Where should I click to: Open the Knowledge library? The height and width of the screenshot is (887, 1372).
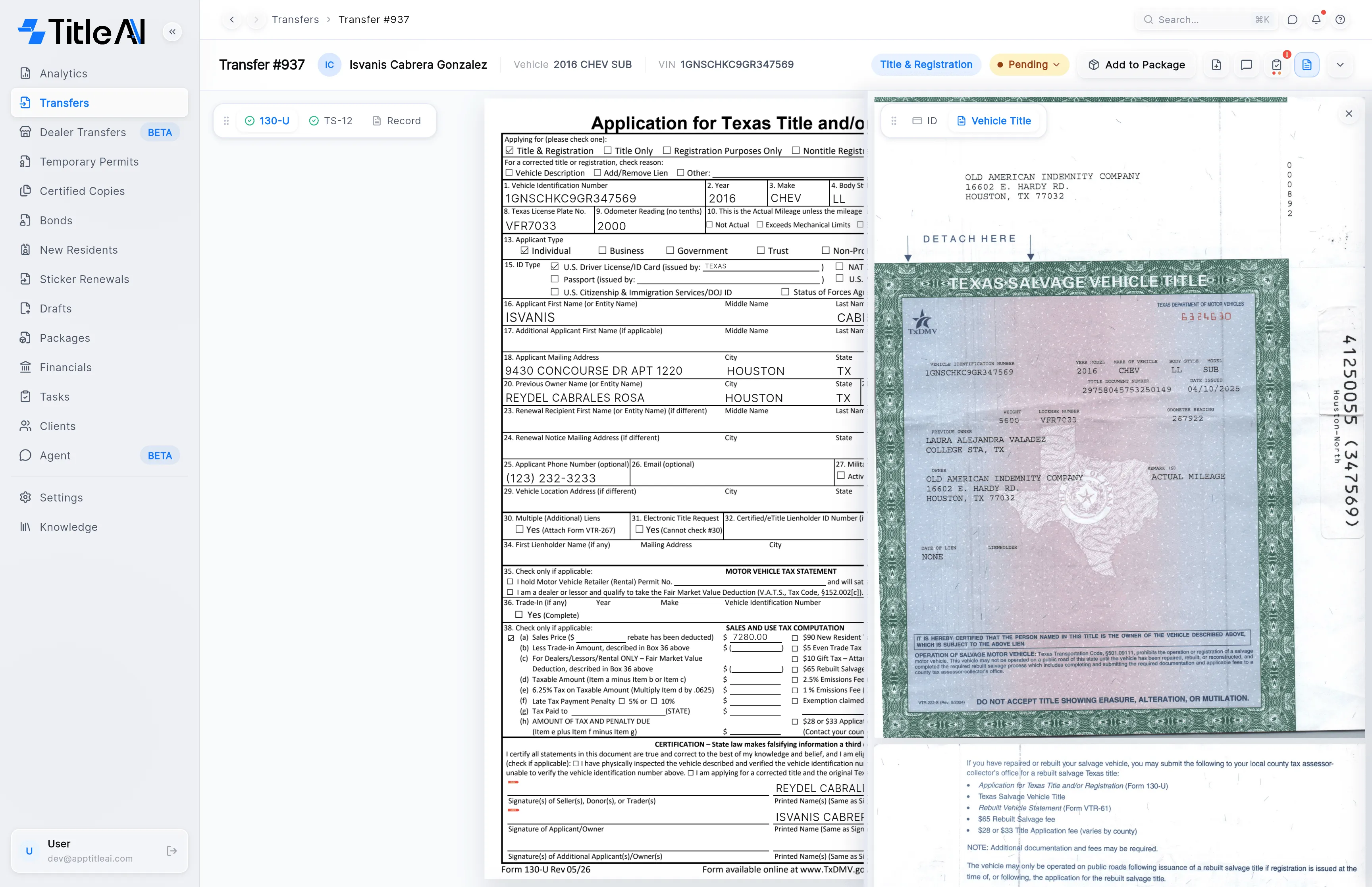[x=99, y=526]
